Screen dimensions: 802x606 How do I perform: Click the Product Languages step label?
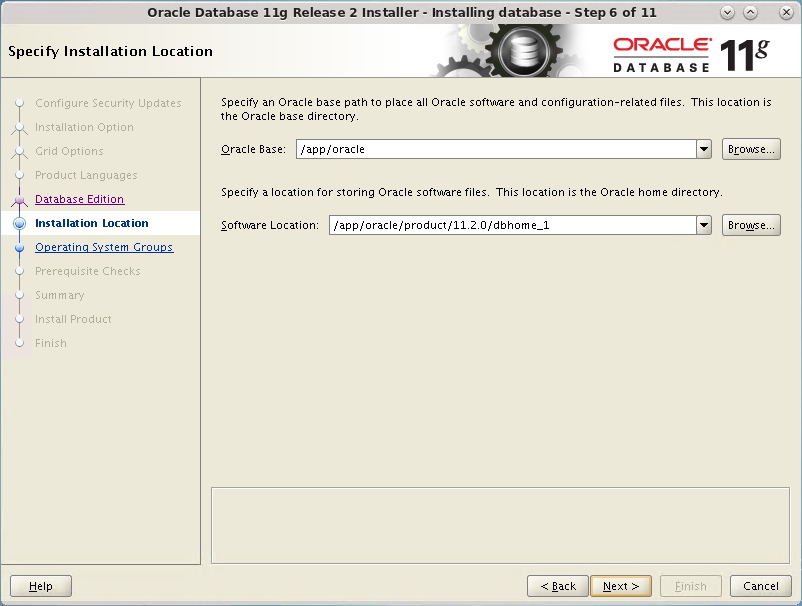(x=86, y=175)
